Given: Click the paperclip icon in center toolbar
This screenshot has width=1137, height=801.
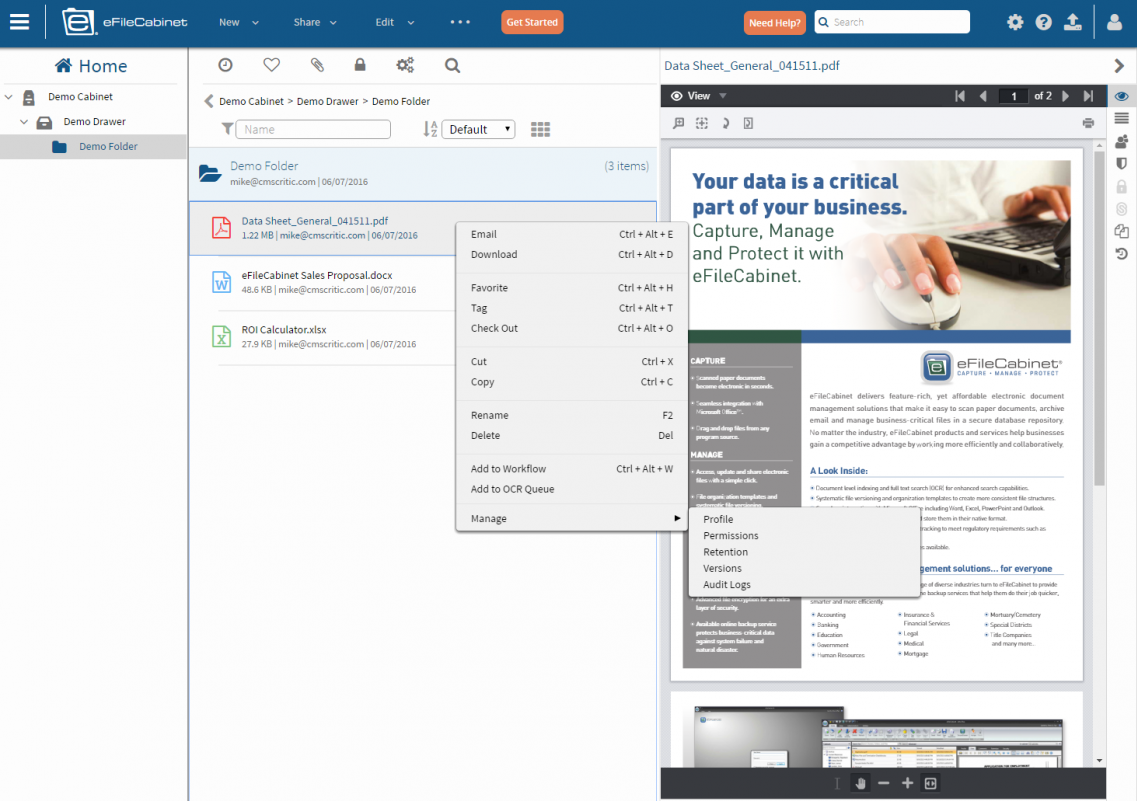Looking at the screenshot, I should 317,65.
